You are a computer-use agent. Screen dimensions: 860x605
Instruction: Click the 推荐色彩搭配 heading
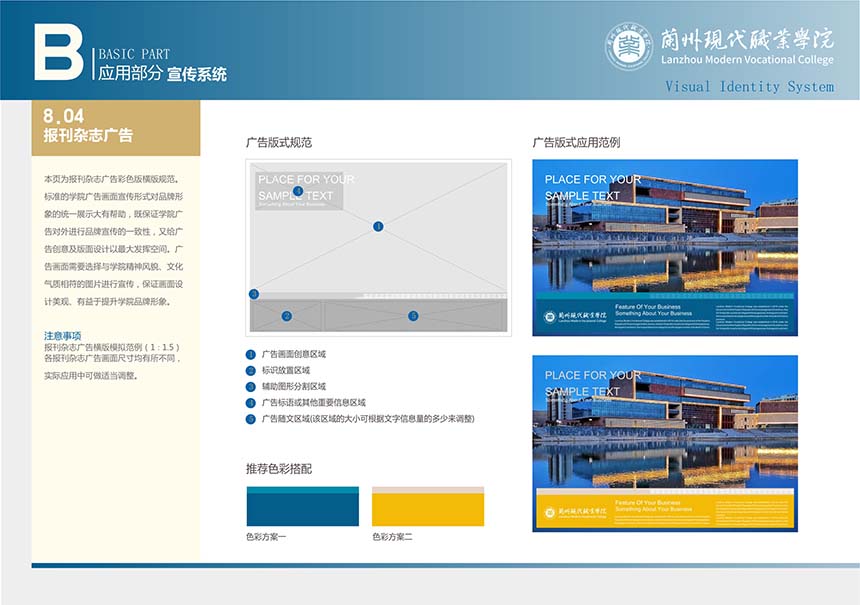pos(279,469)
